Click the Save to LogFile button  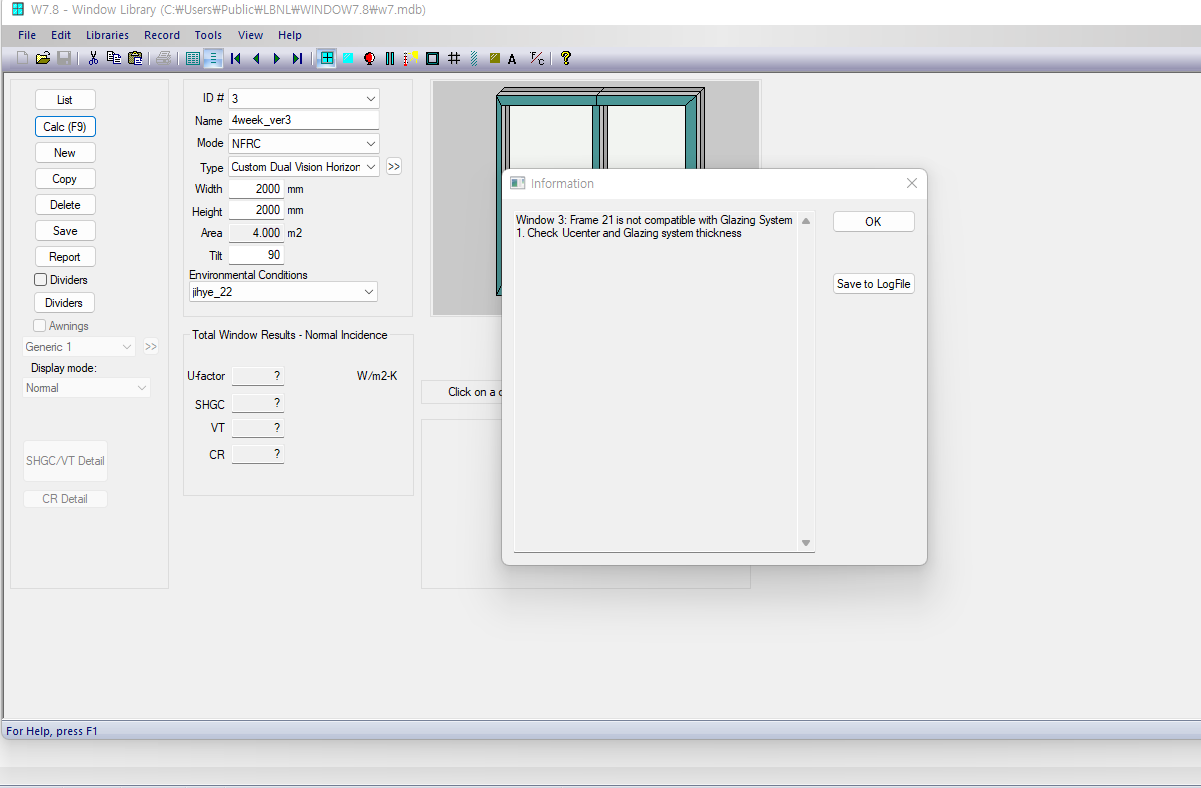[873, 284]
